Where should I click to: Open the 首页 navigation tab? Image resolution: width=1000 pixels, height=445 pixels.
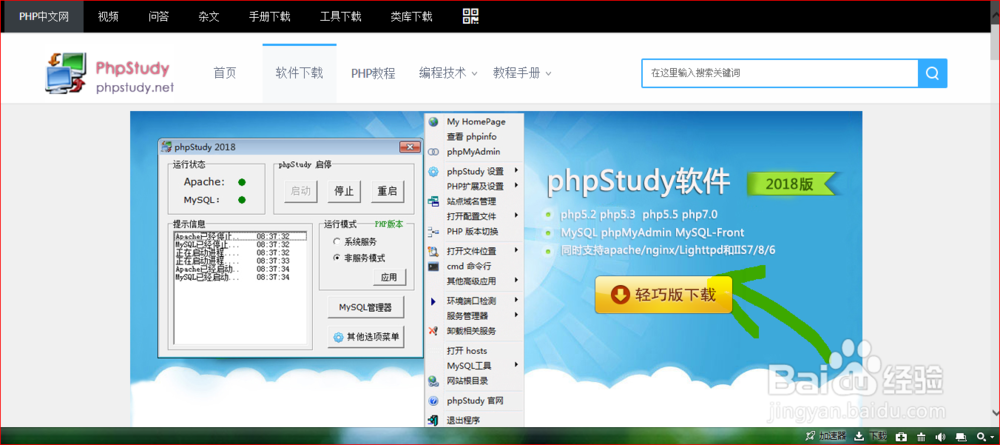[x=224, y=73]
